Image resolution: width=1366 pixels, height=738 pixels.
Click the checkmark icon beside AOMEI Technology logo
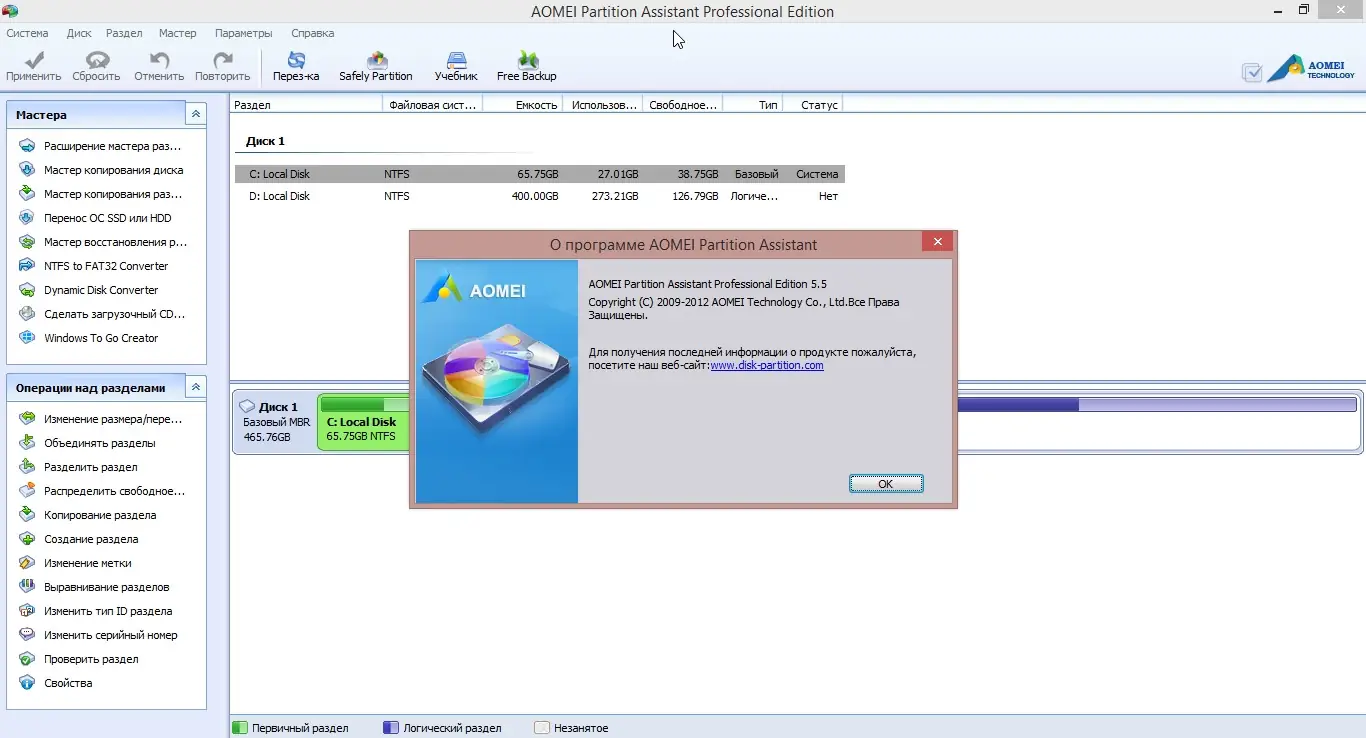pyautogui.click(x=1251, y=72)
